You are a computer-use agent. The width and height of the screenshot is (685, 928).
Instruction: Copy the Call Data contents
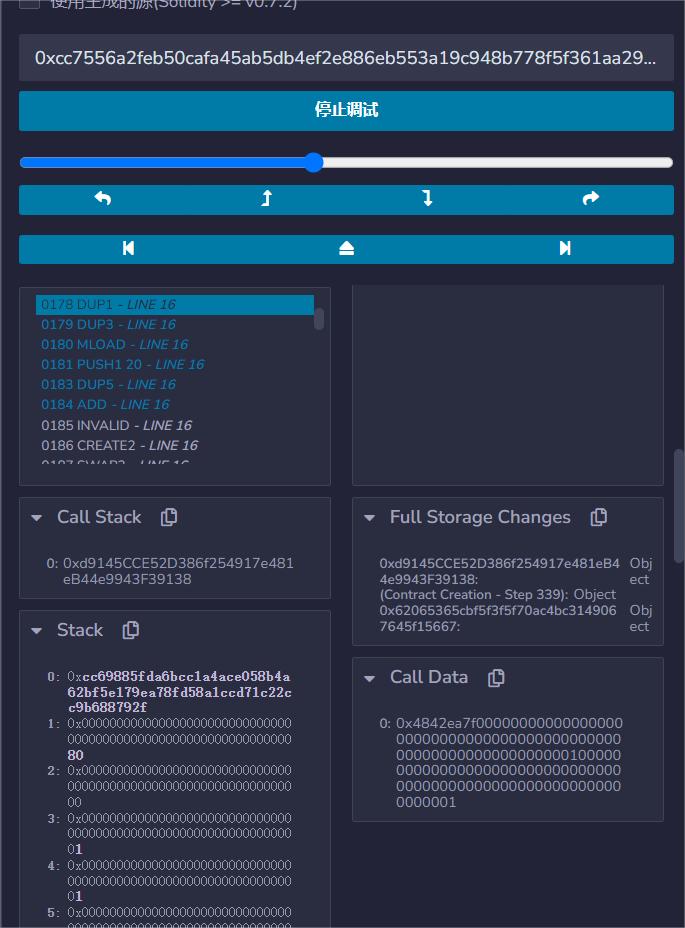click(x=496, y=678)
